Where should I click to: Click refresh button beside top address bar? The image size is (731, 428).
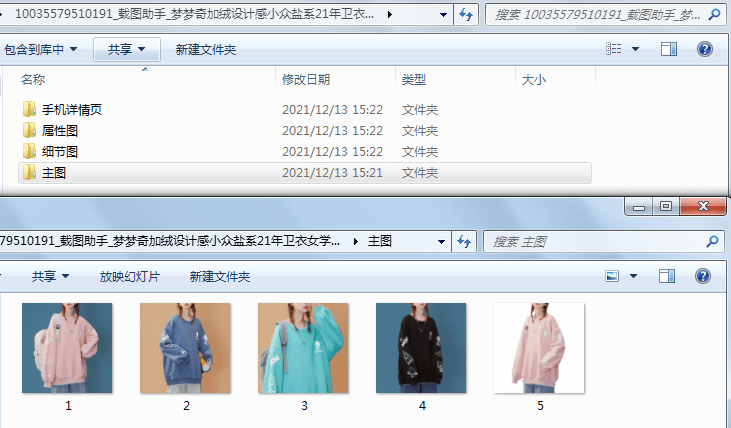465,15
